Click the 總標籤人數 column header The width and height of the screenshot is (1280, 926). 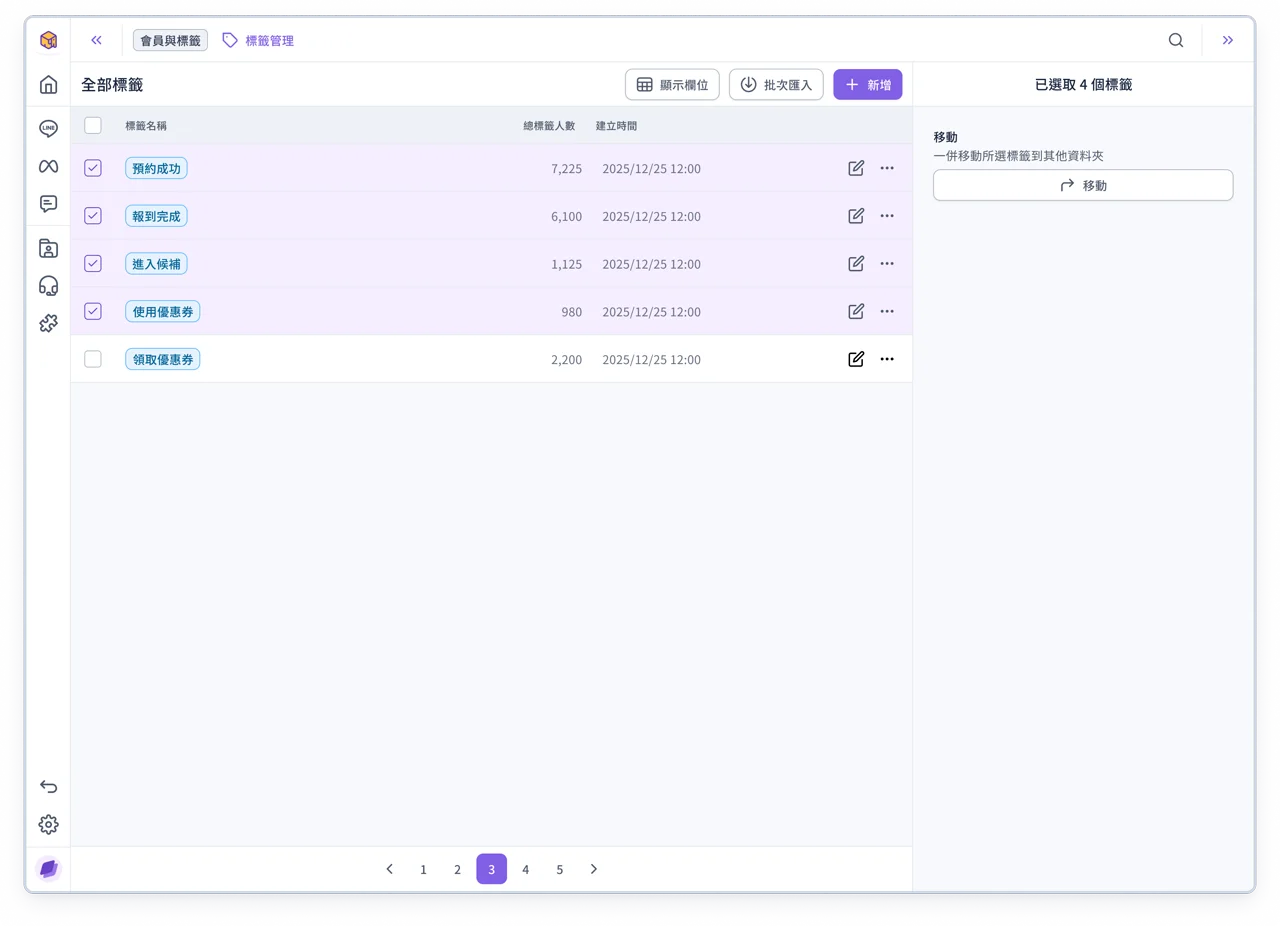coord(550,126)
